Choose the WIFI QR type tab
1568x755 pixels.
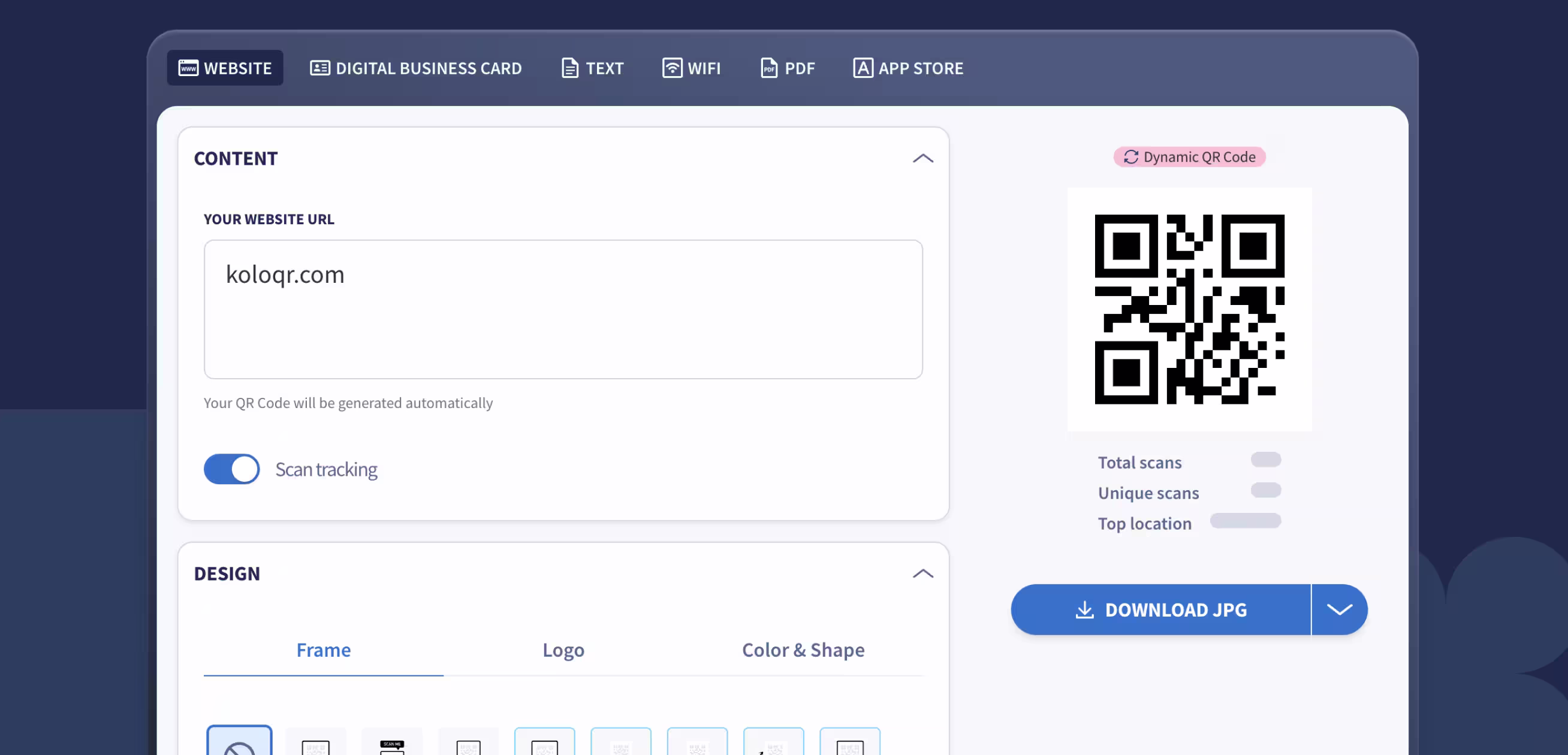point(692,68)
